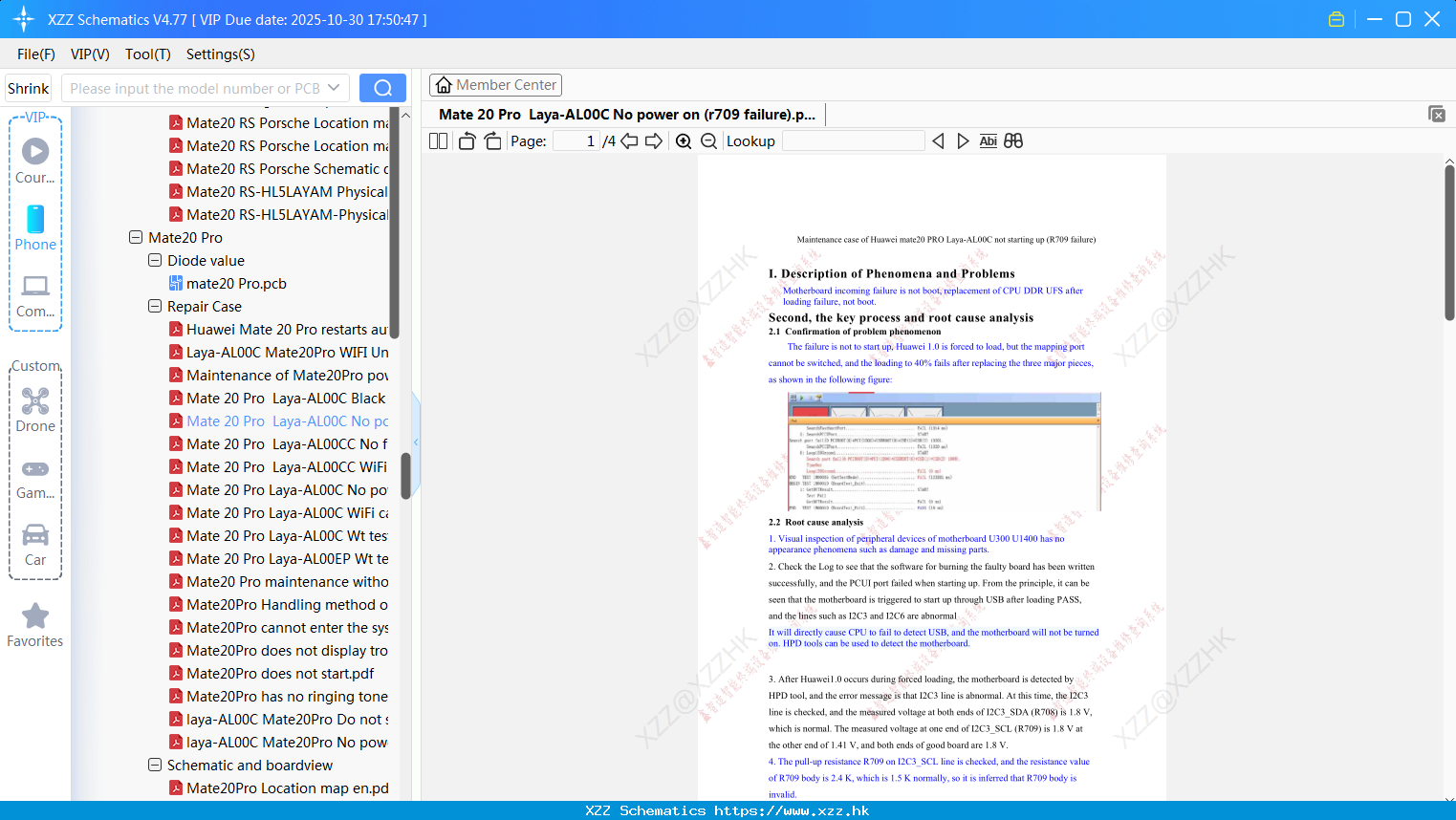Image resolution: width=1456 pixels, height=820 pixels.
Task: Click the model number search input
Action: click(196, 88)
